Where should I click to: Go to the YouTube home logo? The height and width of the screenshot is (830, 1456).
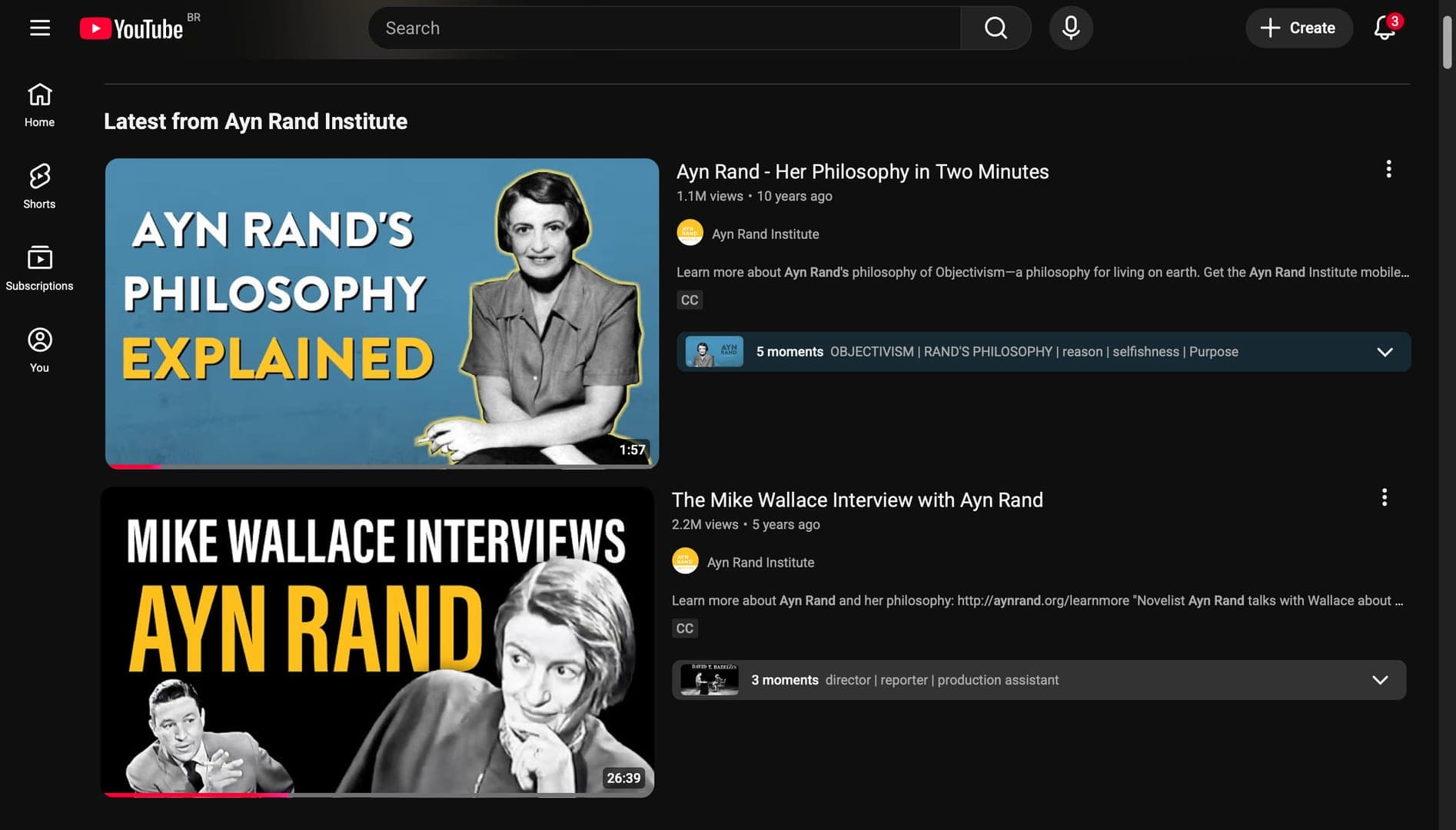click(x=131, y=28)
